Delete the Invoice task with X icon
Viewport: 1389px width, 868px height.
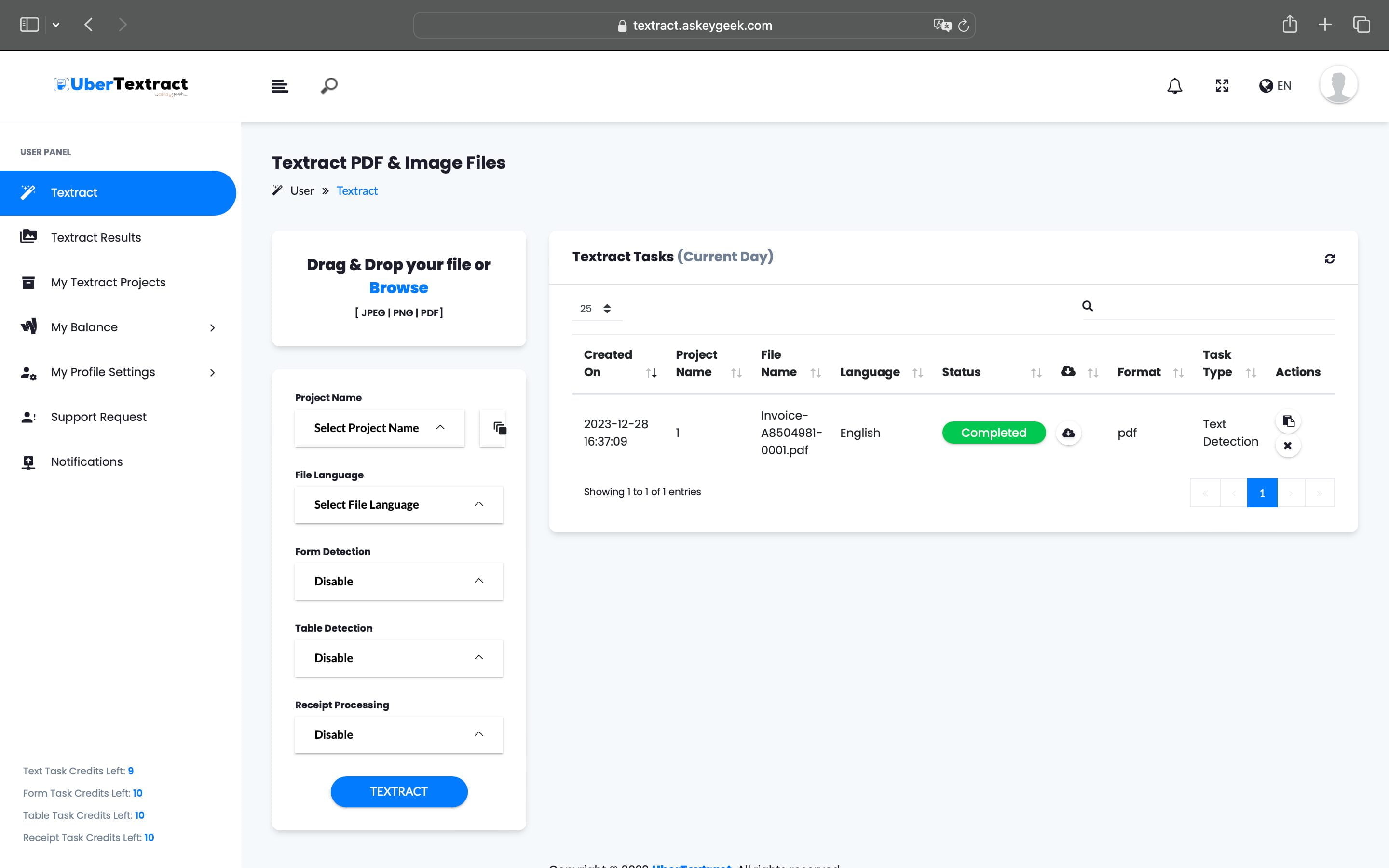tap(1287, 446)
